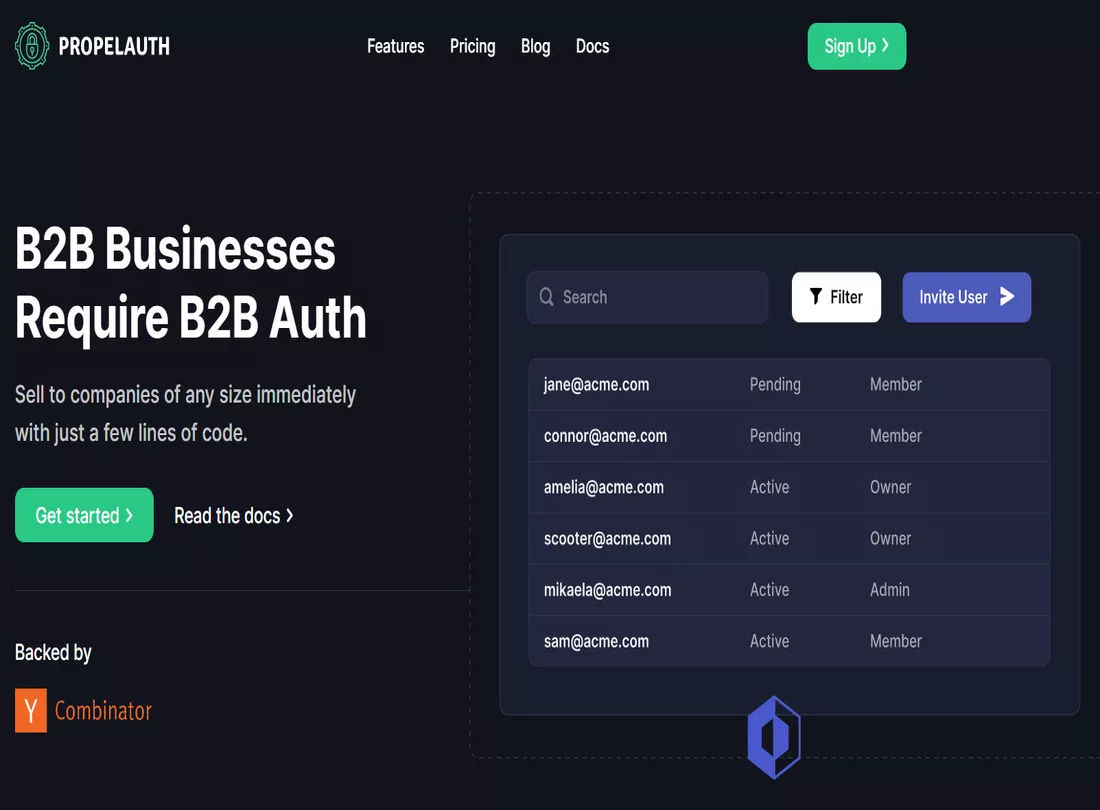Click the Get started button
This screenshot has height=810, width=1100.
[84, 515]
